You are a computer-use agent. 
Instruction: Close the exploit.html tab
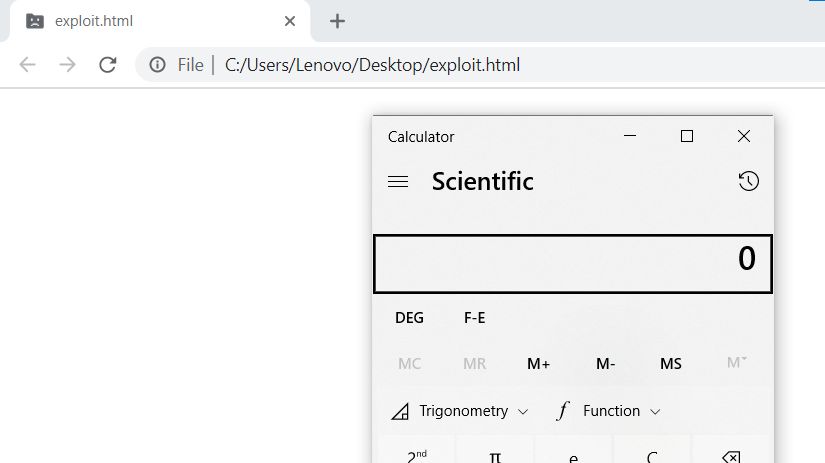(x=290, y=21)
